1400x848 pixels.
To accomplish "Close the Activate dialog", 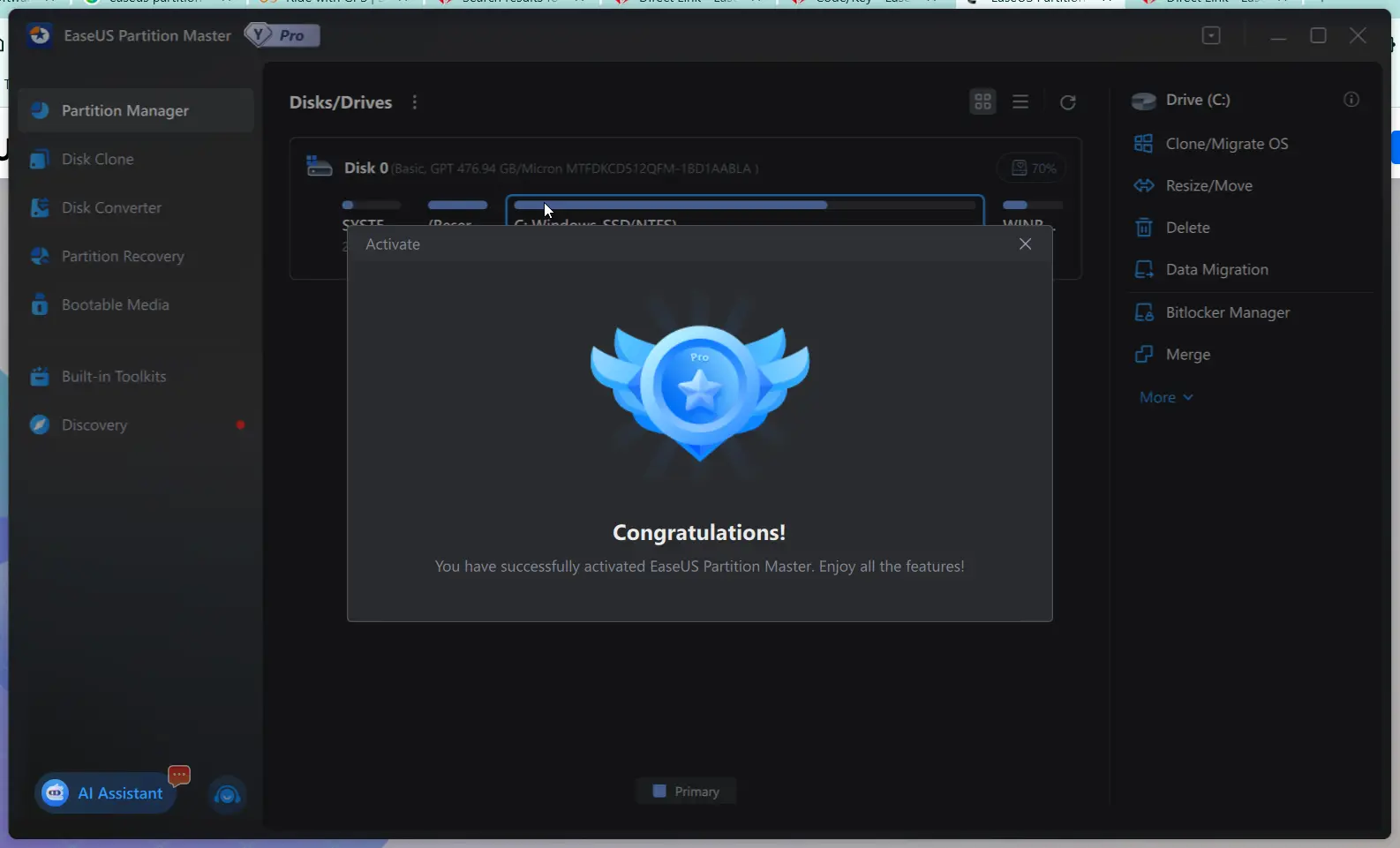I will click(1025, 244).
